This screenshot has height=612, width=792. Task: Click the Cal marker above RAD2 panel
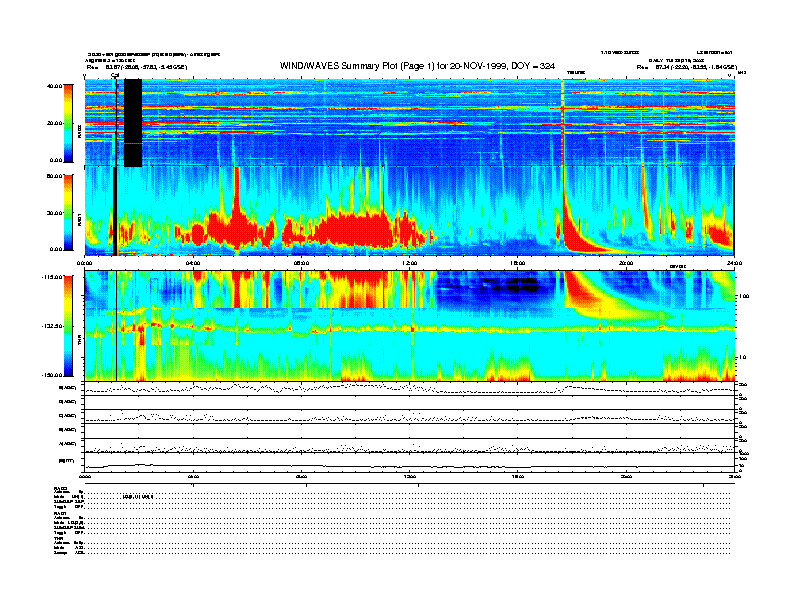click(115, 76)
